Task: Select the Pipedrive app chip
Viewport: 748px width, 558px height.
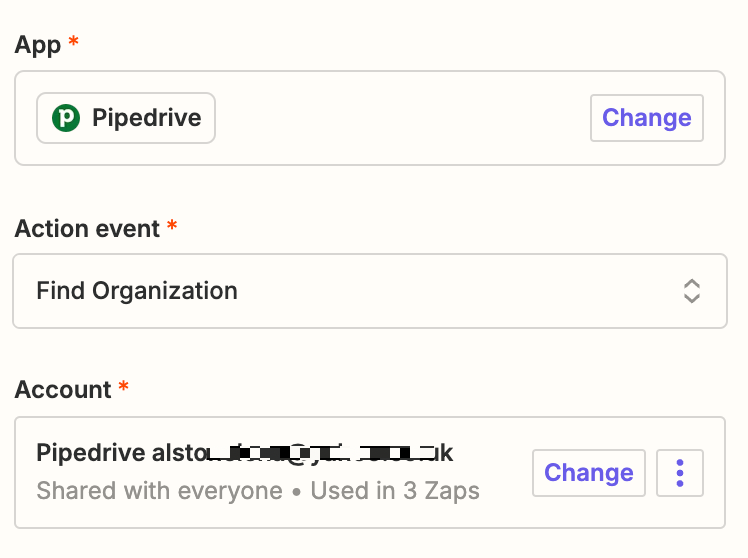Action: 126,118
